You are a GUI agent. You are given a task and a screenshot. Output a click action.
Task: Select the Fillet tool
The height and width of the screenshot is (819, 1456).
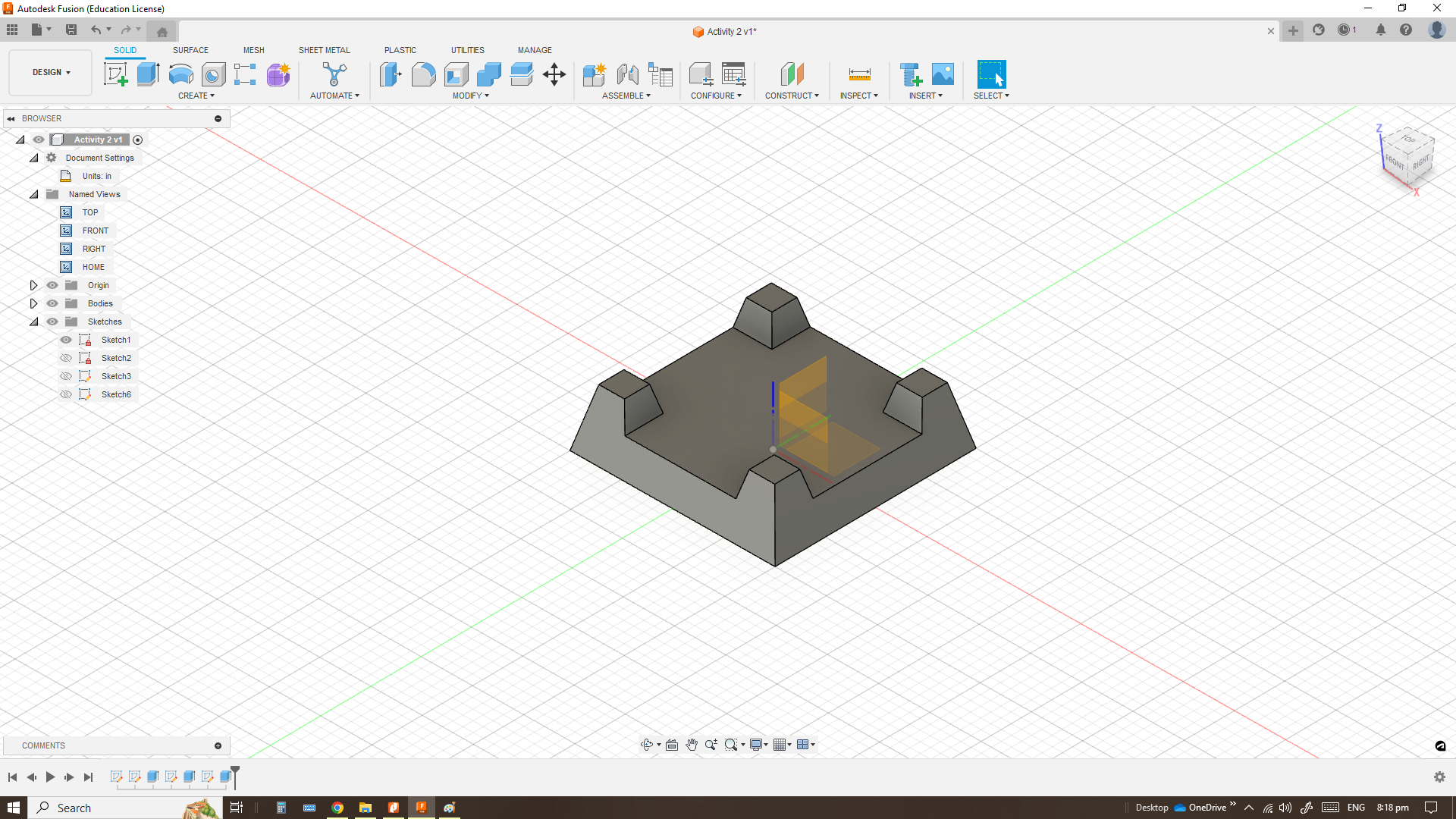pyautogui.click(x=423, y=74)
